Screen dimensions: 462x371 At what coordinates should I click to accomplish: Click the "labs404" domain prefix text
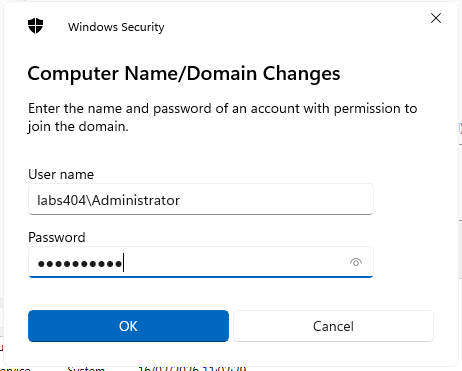click(x=62, y=200)
